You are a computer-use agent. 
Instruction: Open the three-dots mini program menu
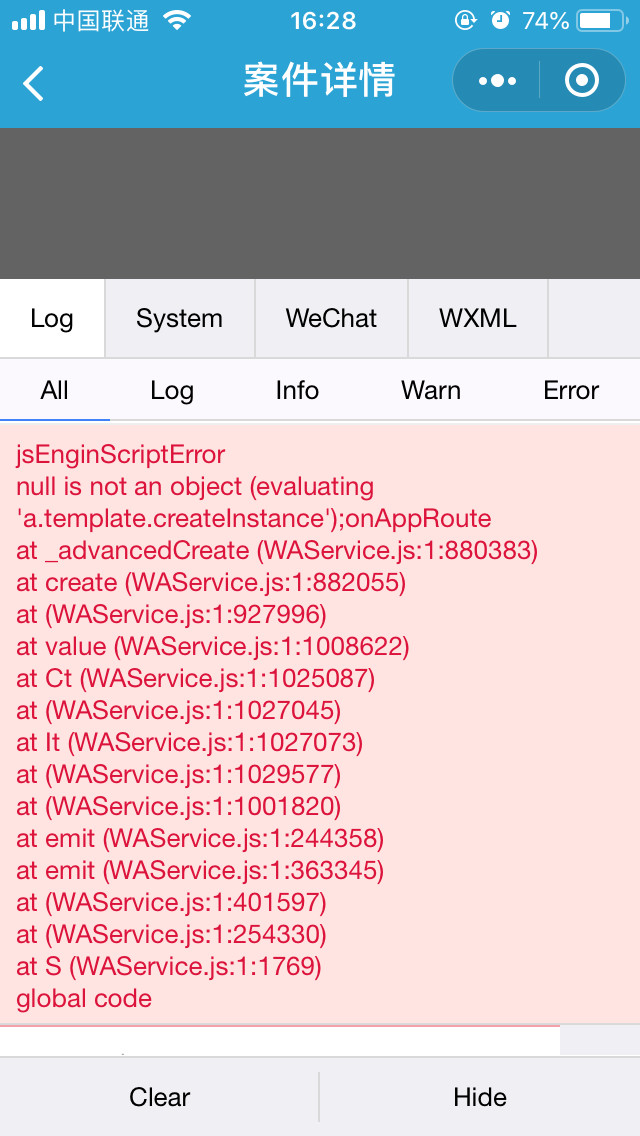tap(497, 80)
